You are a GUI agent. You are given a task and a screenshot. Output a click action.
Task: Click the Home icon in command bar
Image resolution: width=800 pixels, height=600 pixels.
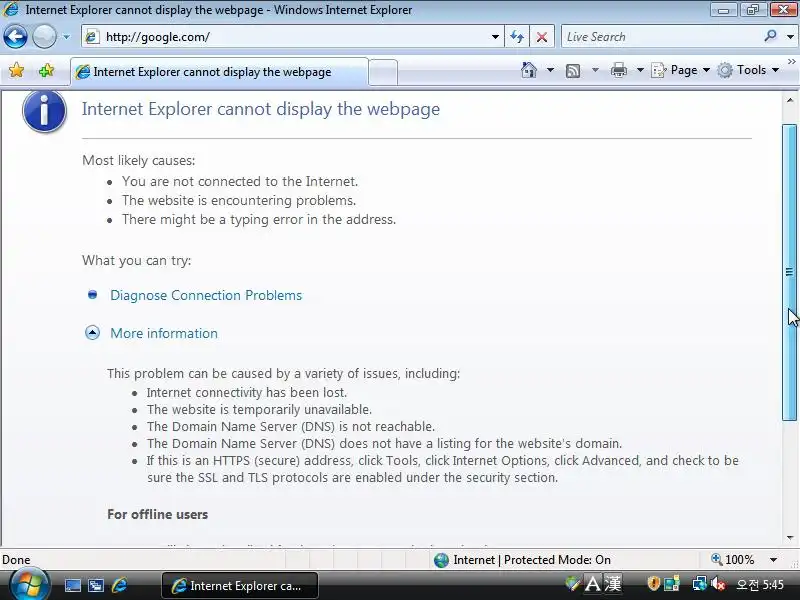[529, 70]
